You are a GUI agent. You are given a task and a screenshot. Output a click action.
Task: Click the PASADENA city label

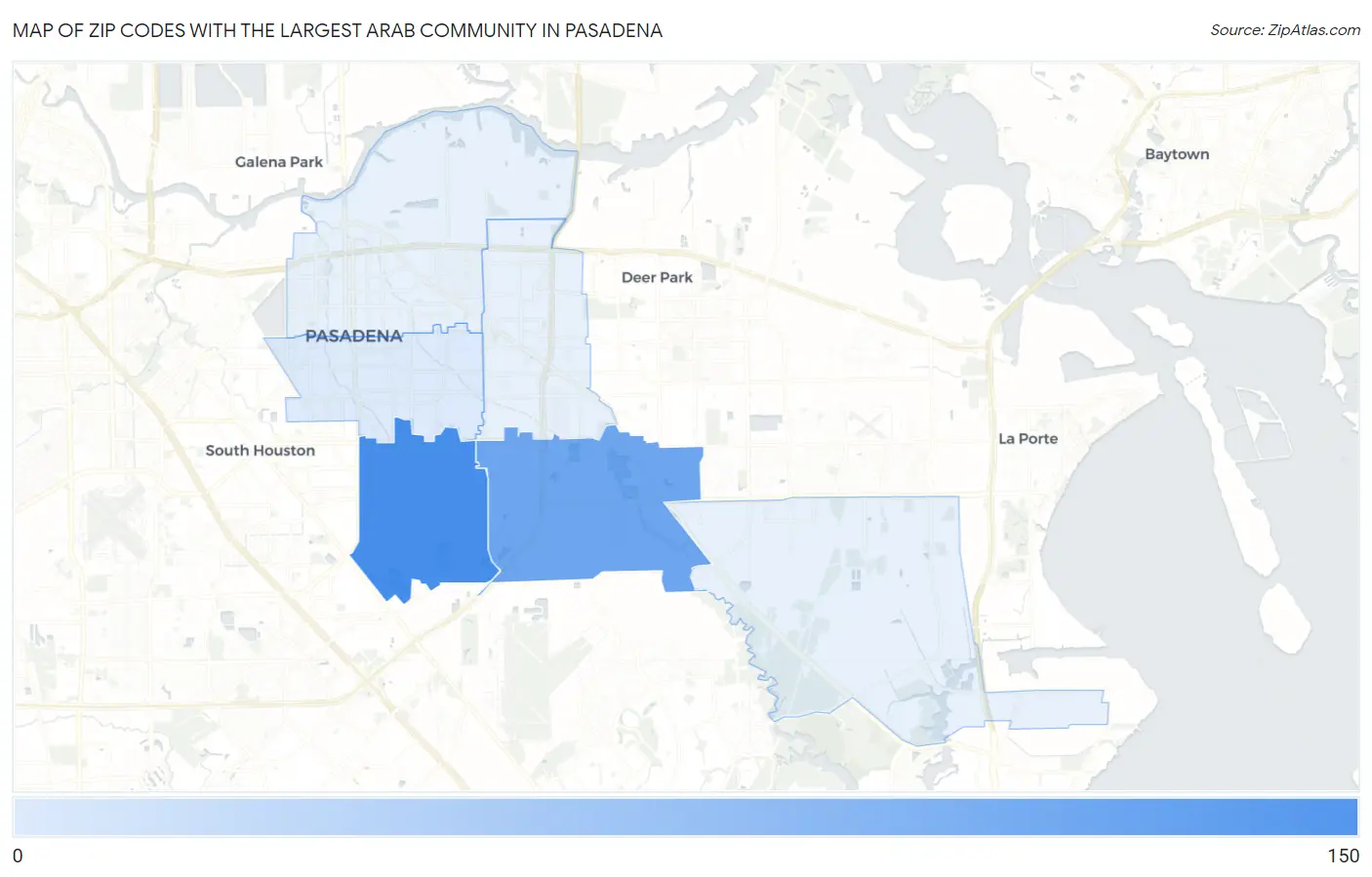click(x=353, y=336)
